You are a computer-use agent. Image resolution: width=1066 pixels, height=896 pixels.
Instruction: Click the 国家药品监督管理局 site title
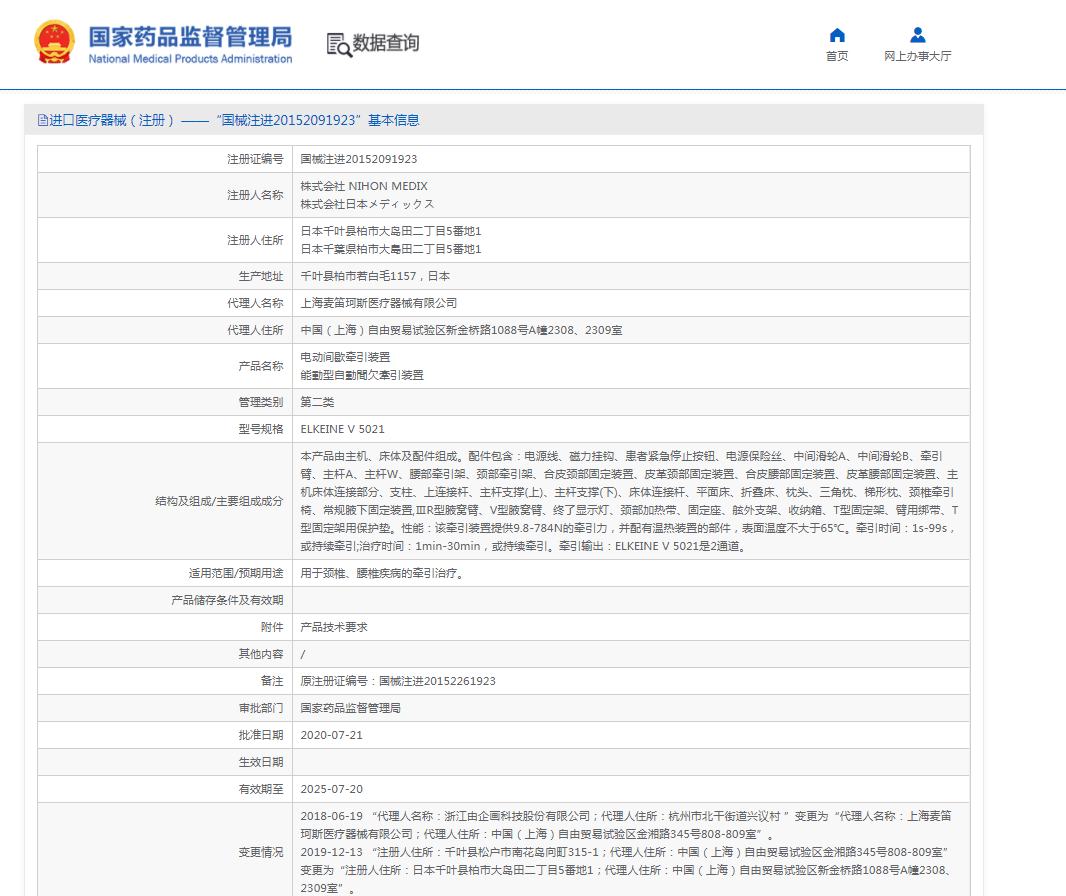[190, 37]
